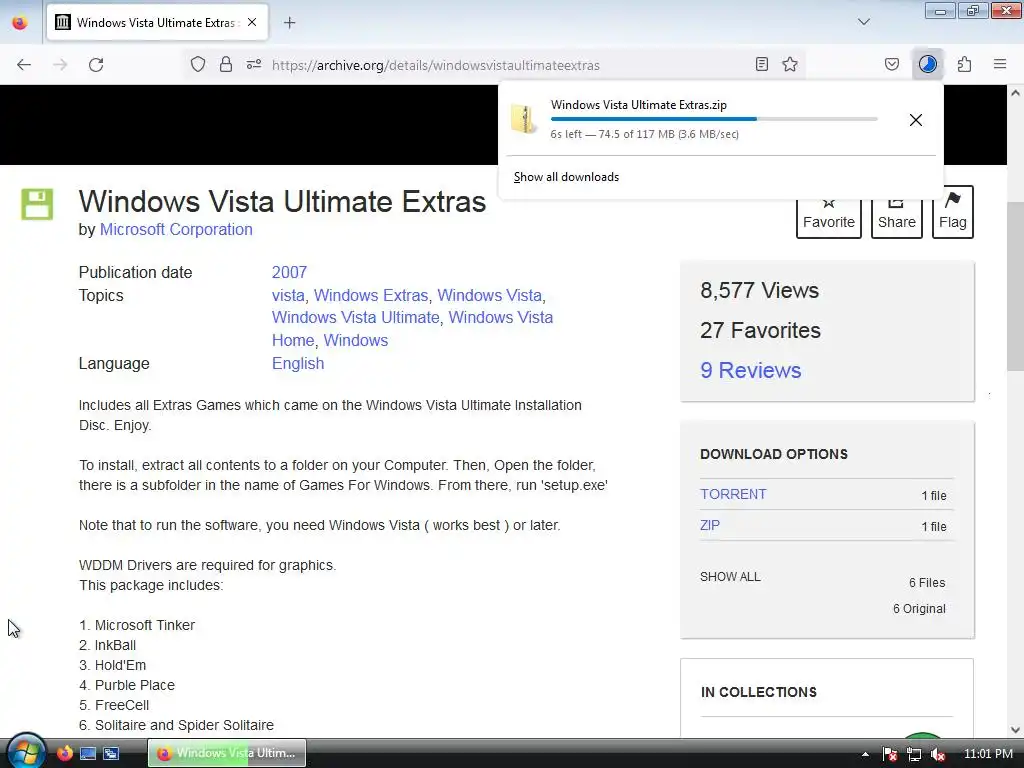Click the list item 1. Microsoft Tinker
The height and width of the screenshot is (768, 1024).
pos(137,625)
